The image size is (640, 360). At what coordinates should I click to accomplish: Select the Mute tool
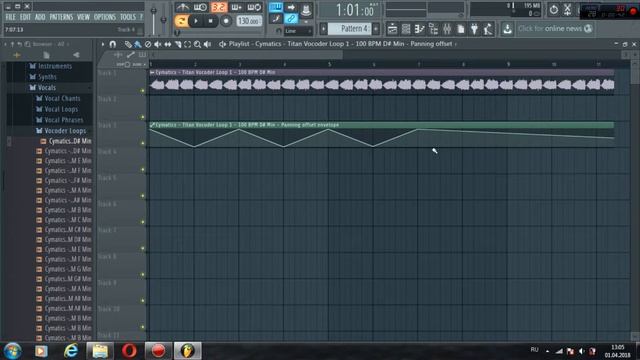point(158,44)
